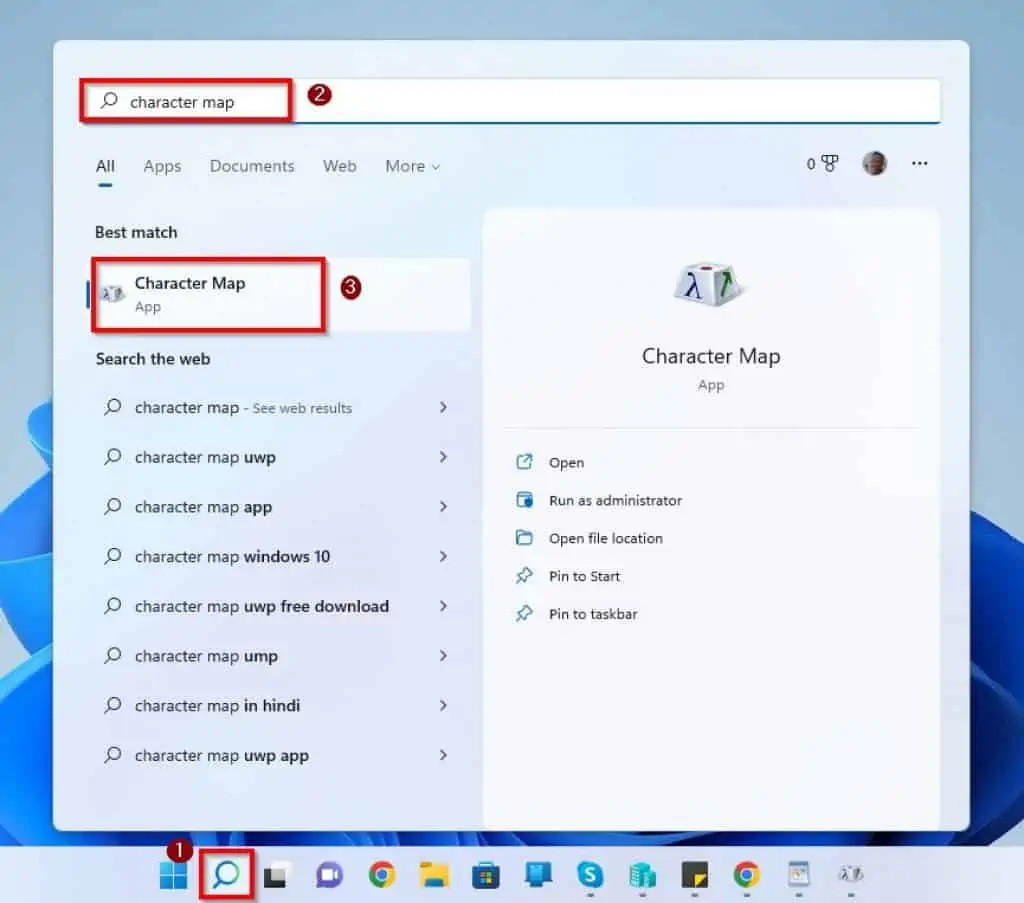The image size is (1024, 903).
Task: Open Search from the taskbar
Action: [224, 874]
